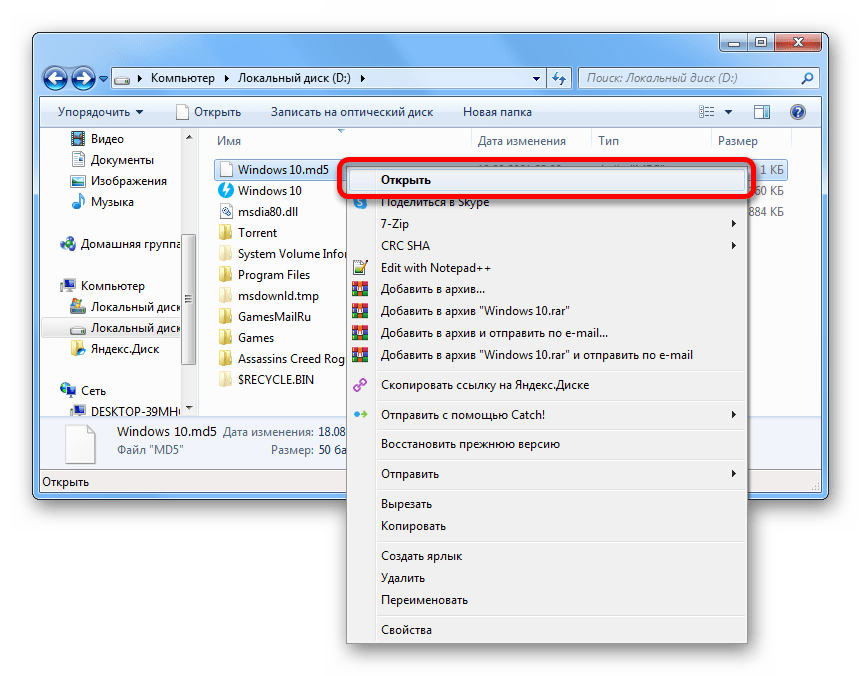Select the Windows 10.md5 file

pyautogui.click(x=283, y=170)
